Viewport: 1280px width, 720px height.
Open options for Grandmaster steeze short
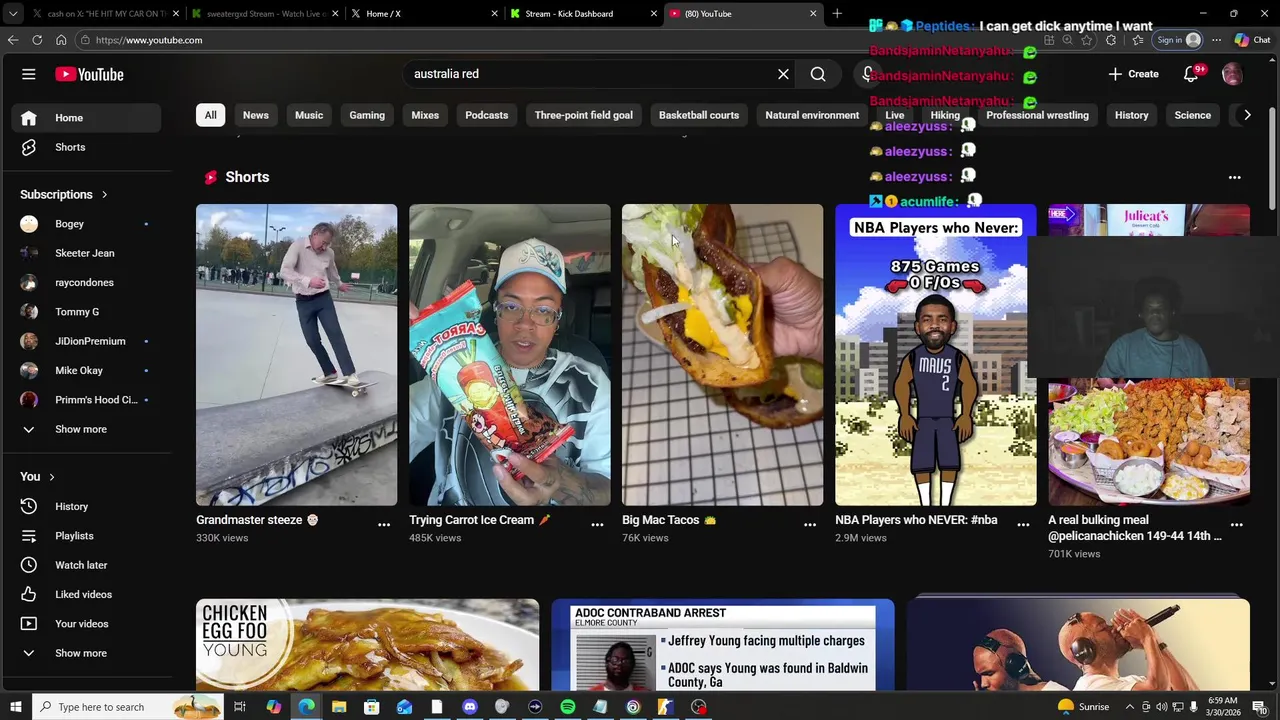click(x=384, y=524)
